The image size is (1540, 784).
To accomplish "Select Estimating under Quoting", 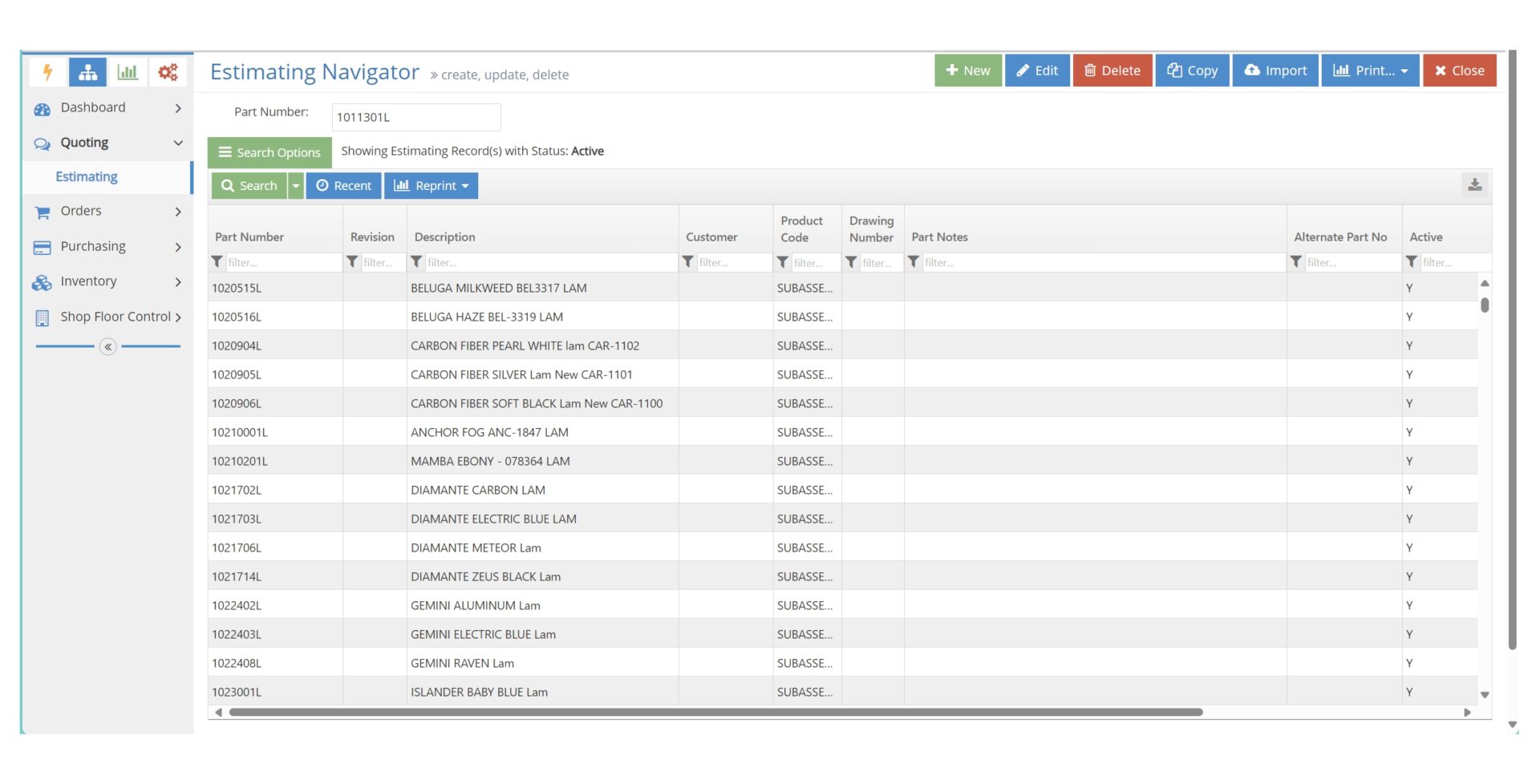I will pos(87,177).
